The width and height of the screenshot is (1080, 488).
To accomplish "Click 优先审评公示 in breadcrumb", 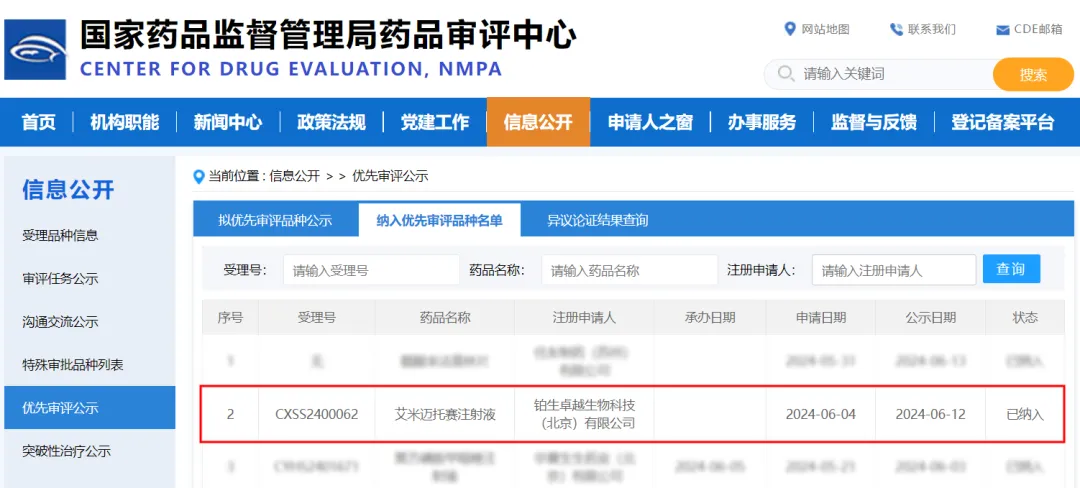I will [x=391, y=176].
